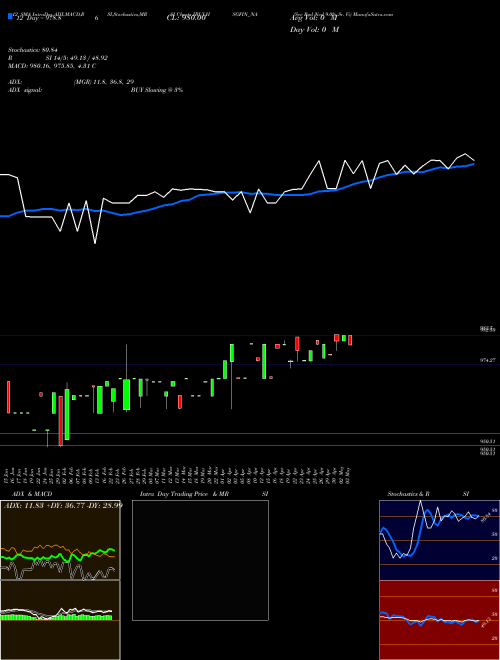The width and height of the screenshot is (500, 660).
Task: Click the 'BUY Slowing @ 5%' signal text
Action: click(x=157, y=90)
